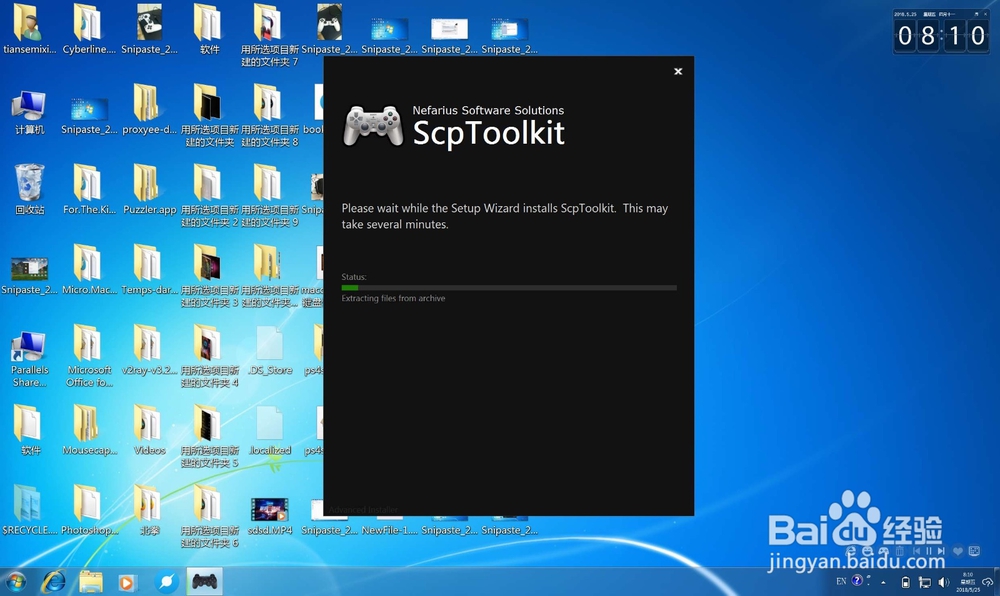The height and width of the screenshot is (596, 1000).
Task: Open the Puzzler.app folder
Action: tap(149, 190)
